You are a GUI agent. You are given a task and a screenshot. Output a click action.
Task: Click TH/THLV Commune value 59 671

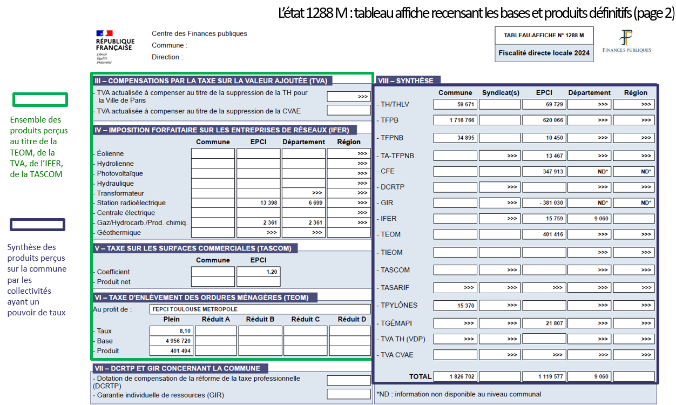coord(455,104)
